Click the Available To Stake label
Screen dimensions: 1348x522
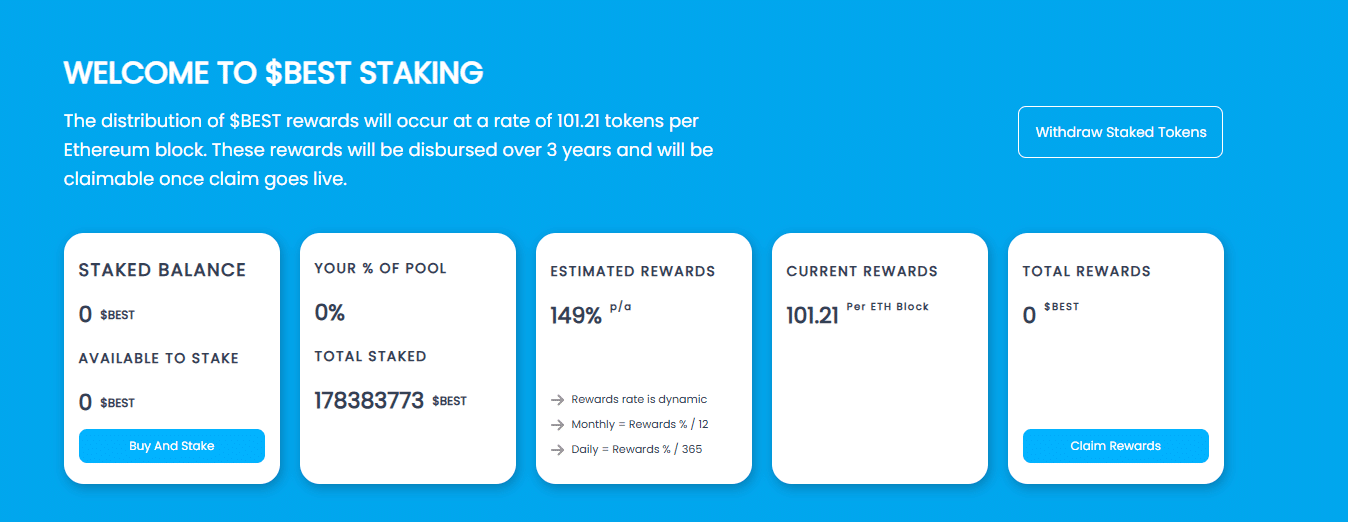tap(159, 358)
